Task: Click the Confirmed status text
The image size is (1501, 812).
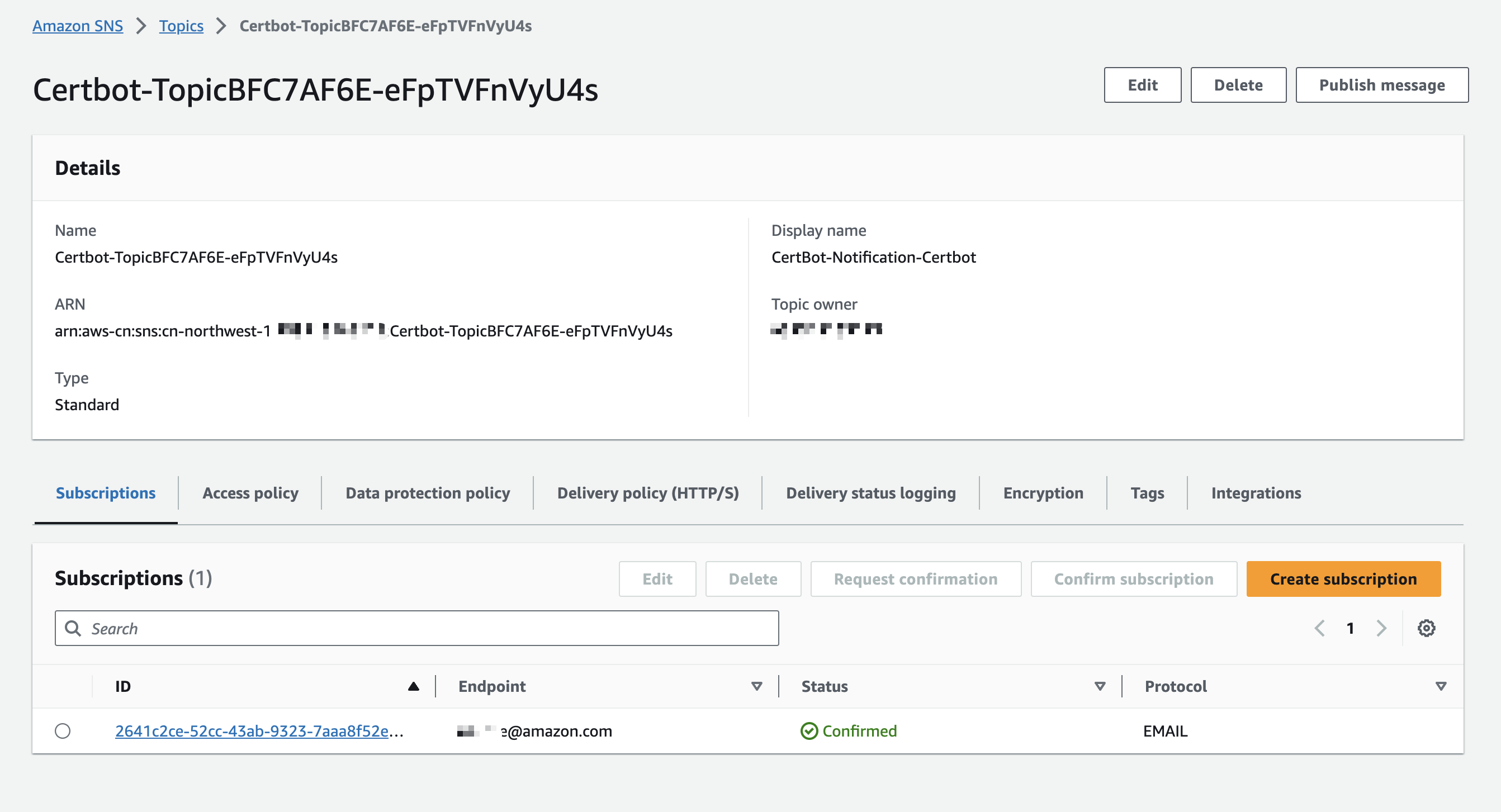Action: [859, 730]
